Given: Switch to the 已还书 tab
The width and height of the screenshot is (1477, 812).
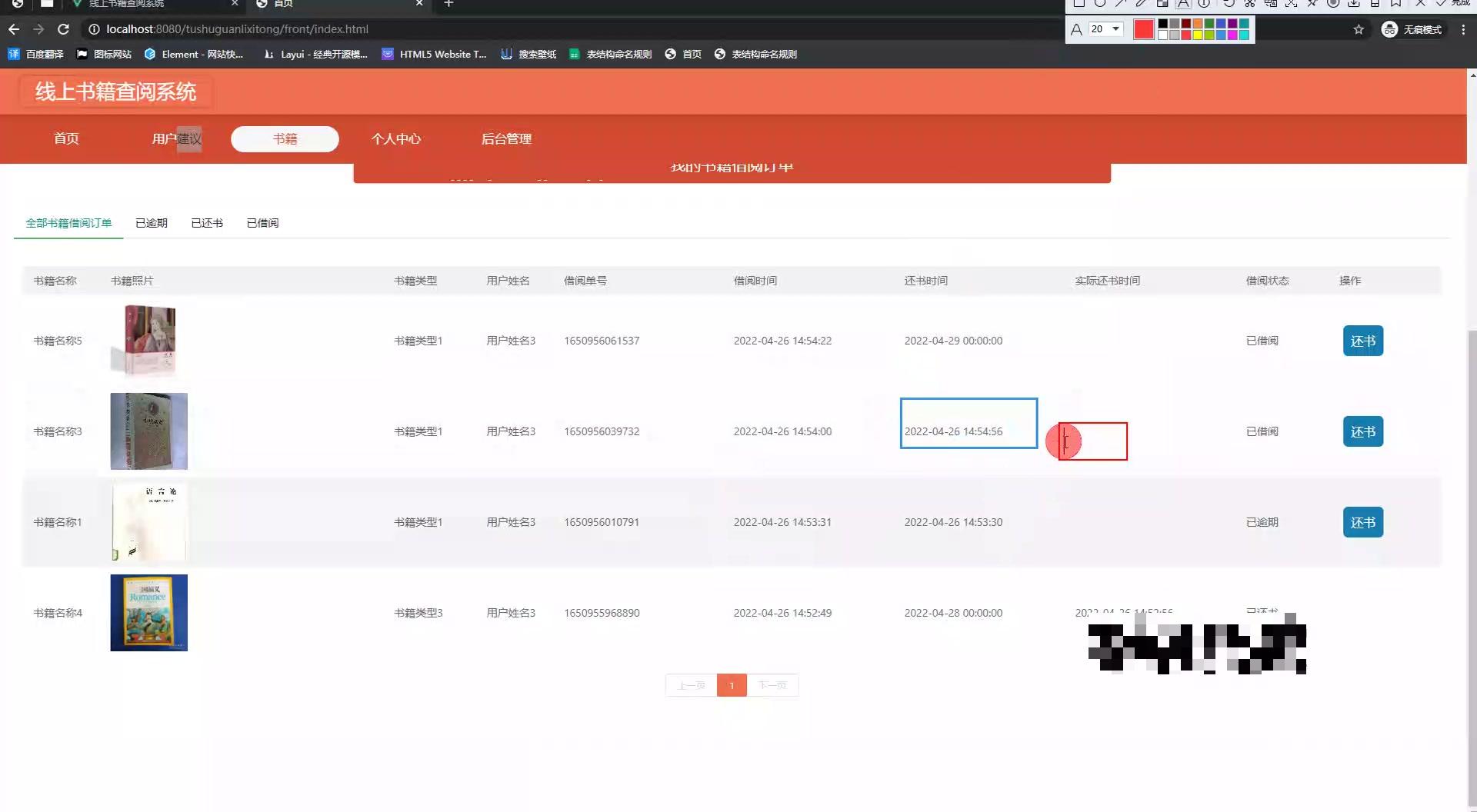Looking at the screenshot, I should (207, 223).
